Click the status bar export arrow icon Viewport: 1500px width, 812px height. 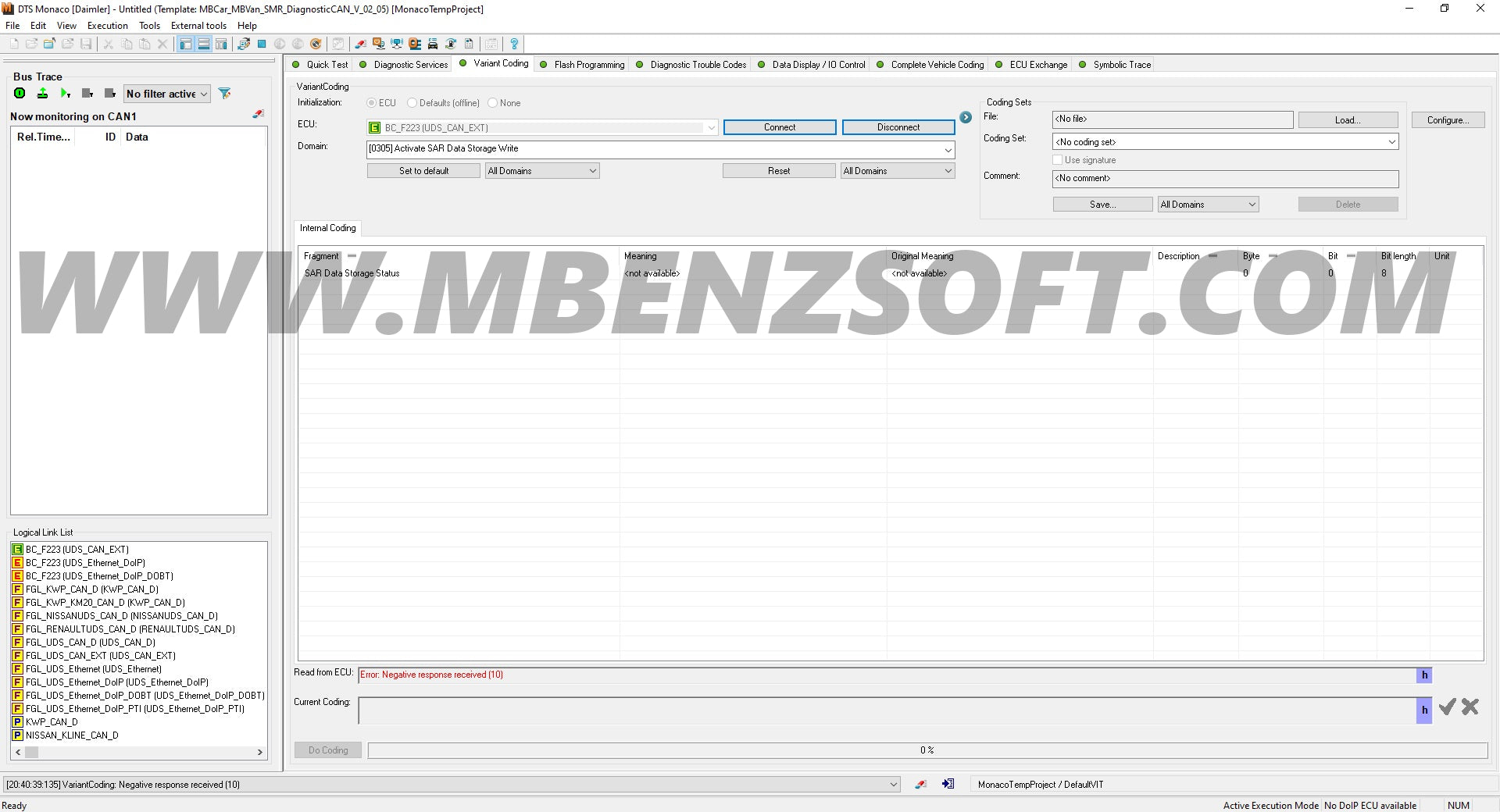948,784
